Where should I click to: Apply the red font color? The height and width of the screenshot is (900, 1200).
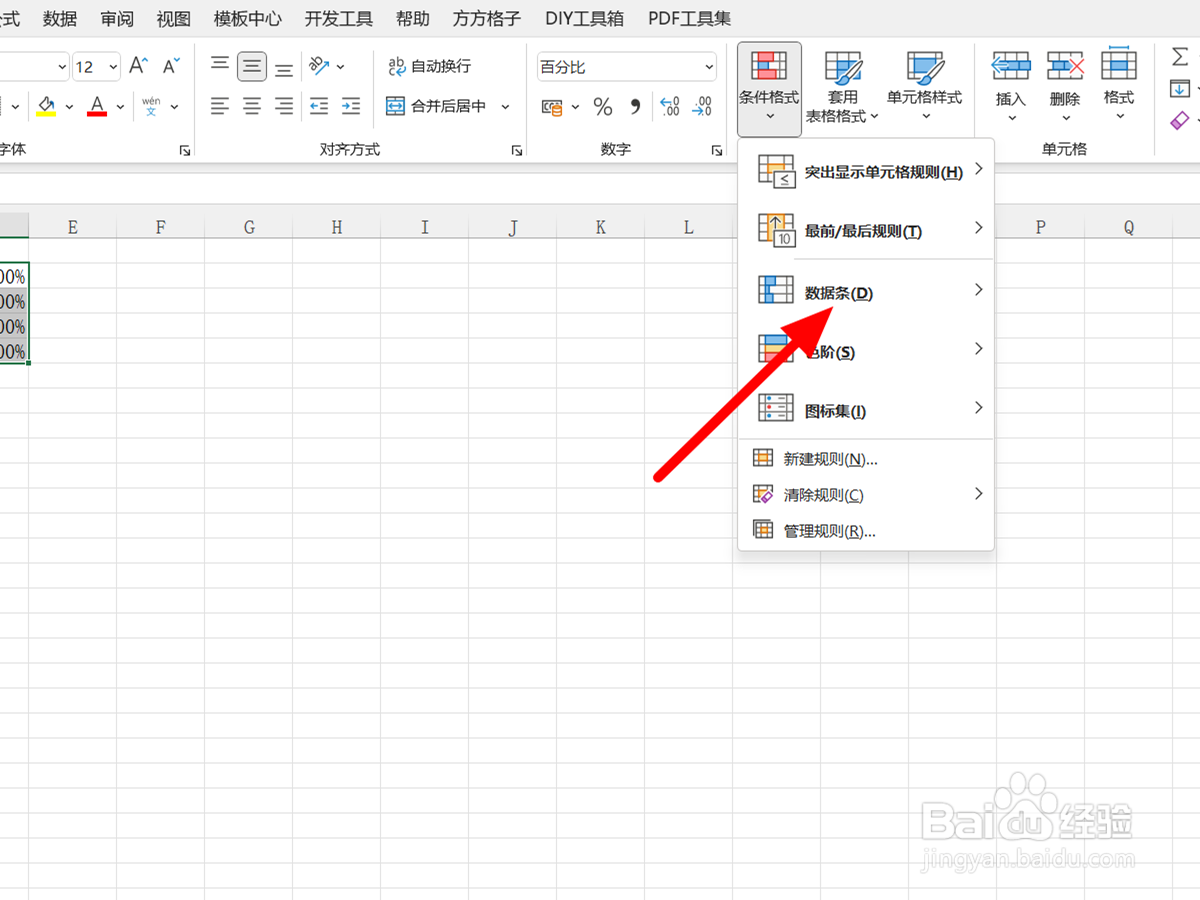coord(97,105)
